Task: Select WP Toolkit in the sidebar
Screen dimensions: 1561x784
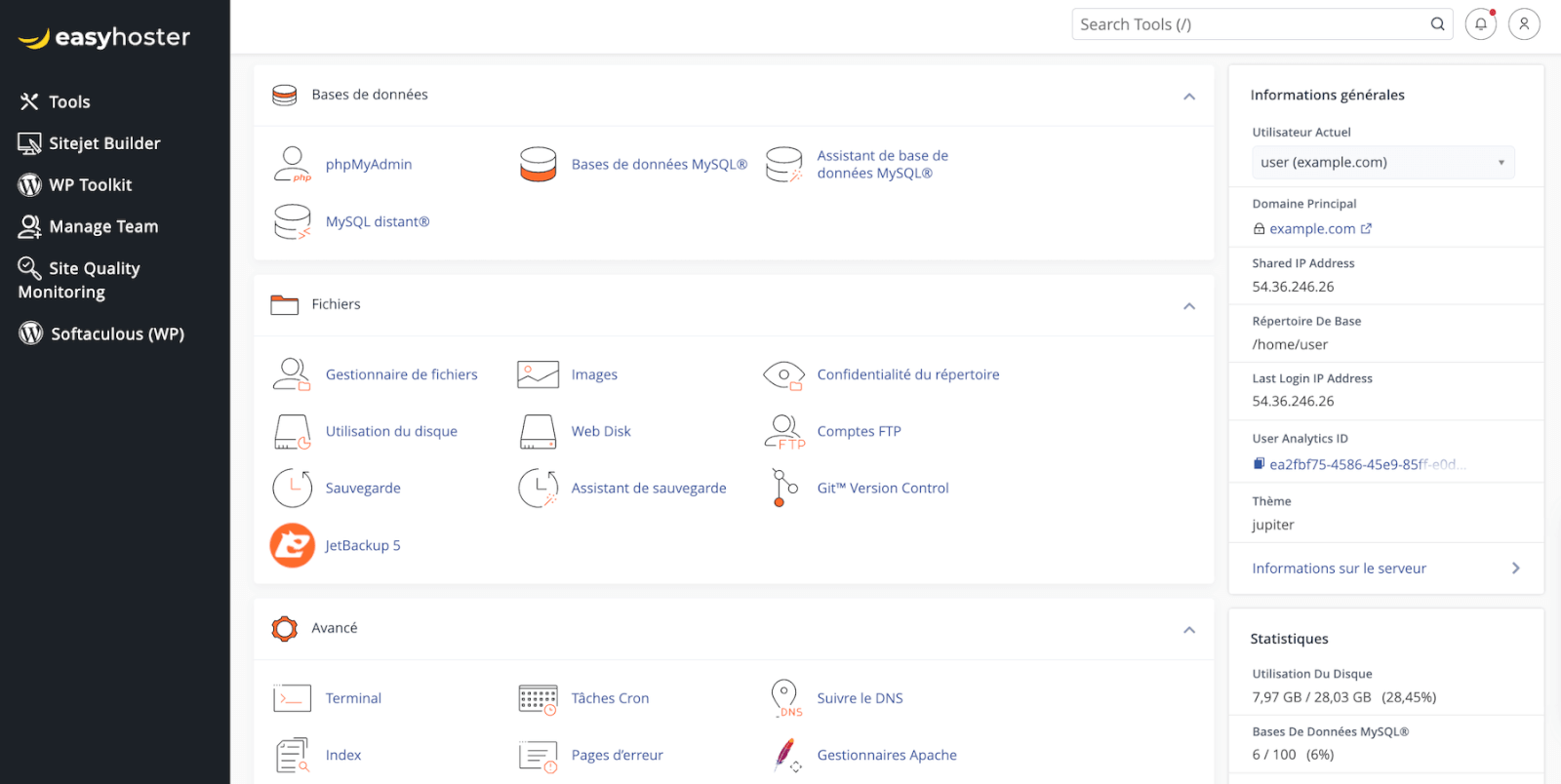Action: 75,185
